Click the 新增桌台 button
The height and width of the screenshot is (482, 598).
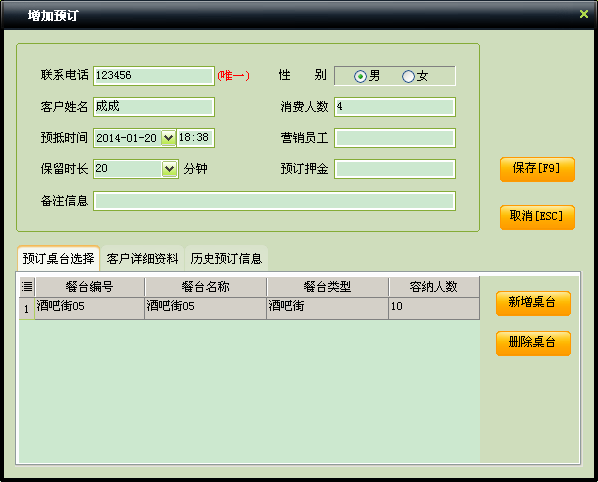[x=533, y=303]
